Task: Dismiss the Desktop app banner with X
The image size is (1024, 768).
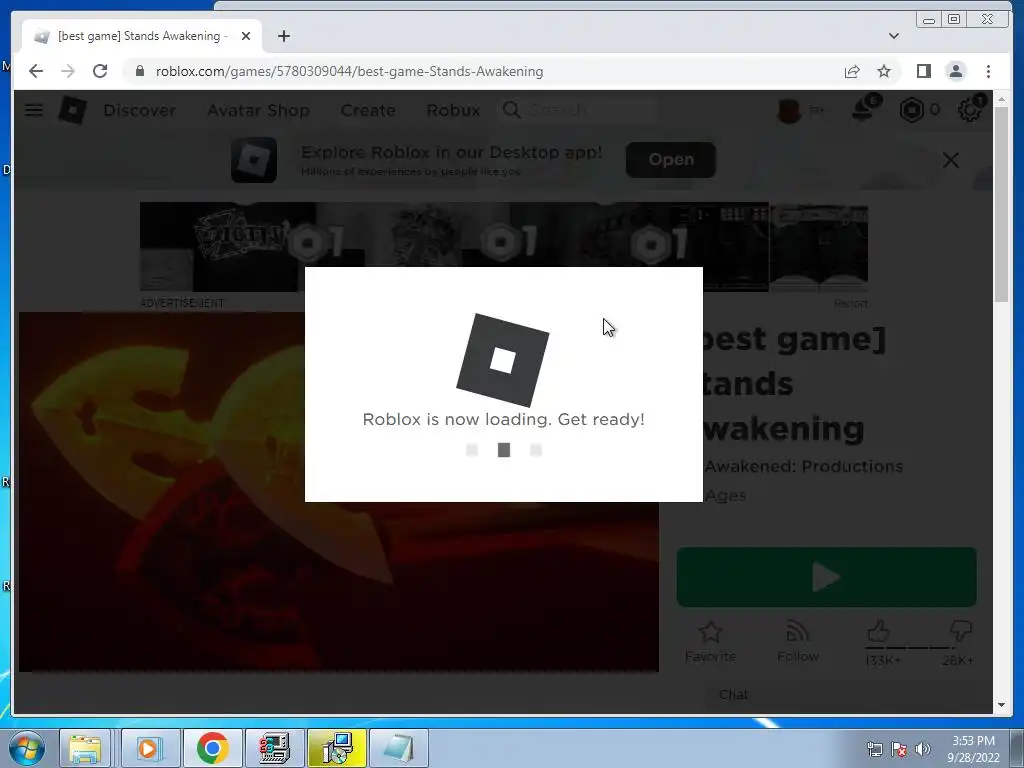Action: click(951, 160)
